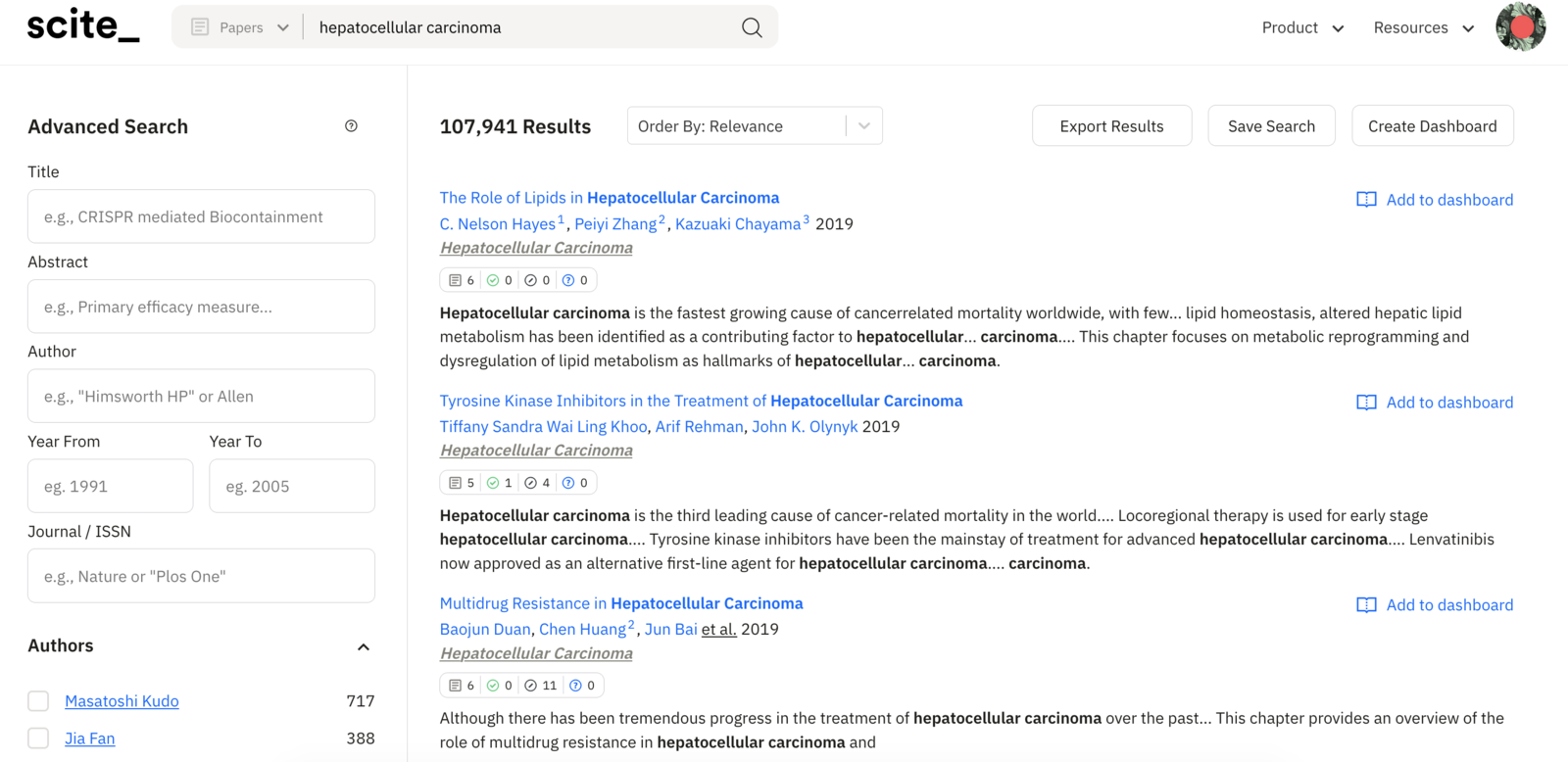Screen dimensions: 1568x762
Task: Click citation count icon for Multidrug Resistance paper
Action: coord(455,686)
